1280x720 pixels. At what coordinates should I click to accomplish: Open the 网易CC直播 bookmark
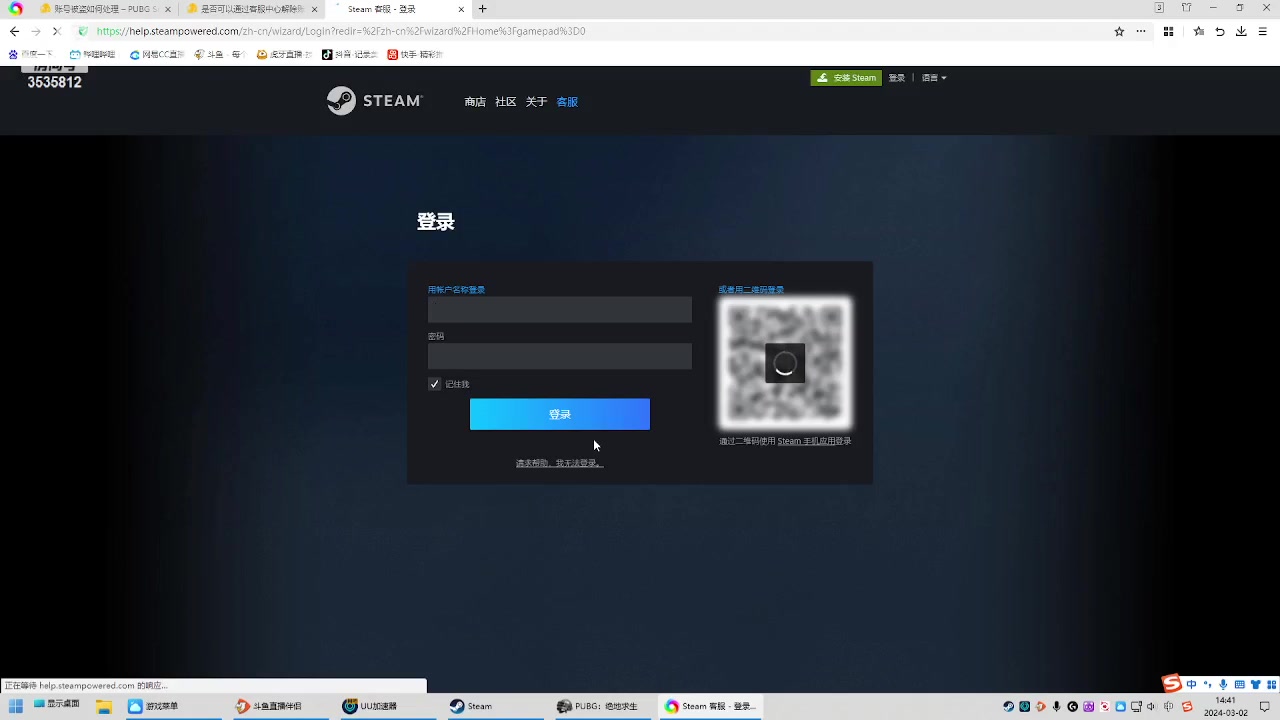(x=157, y=55)
